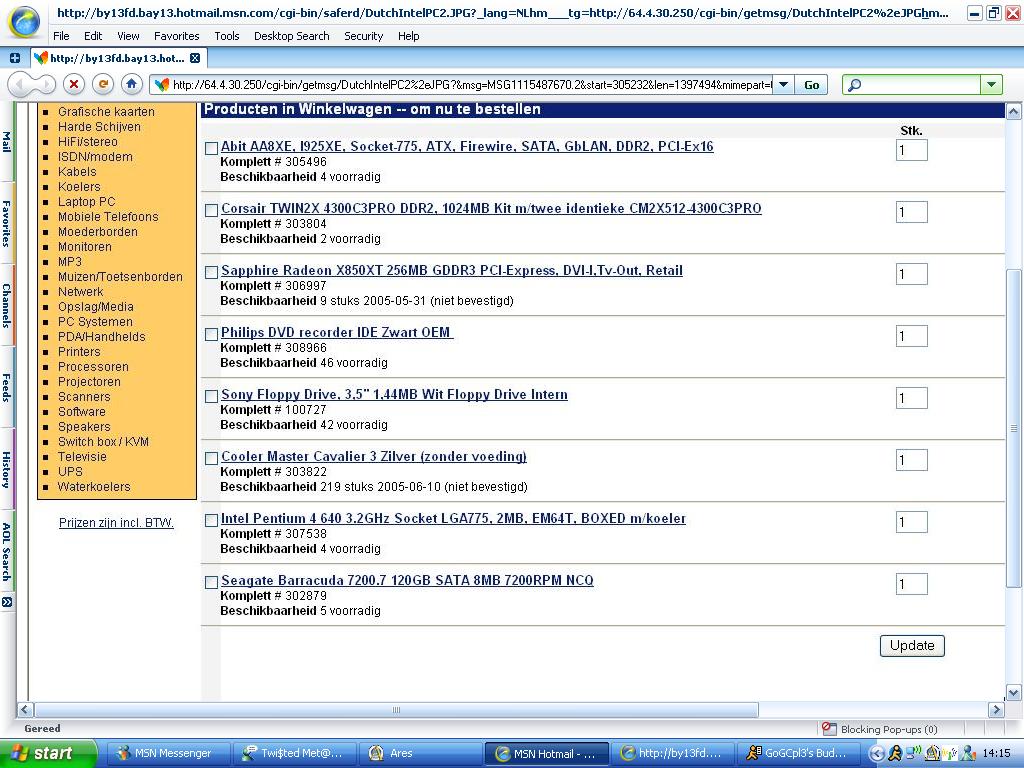This screenshot has height=768, width=1024.
Task: Open the Intel Pentium 4 640 link
Action: pos(453,519)
